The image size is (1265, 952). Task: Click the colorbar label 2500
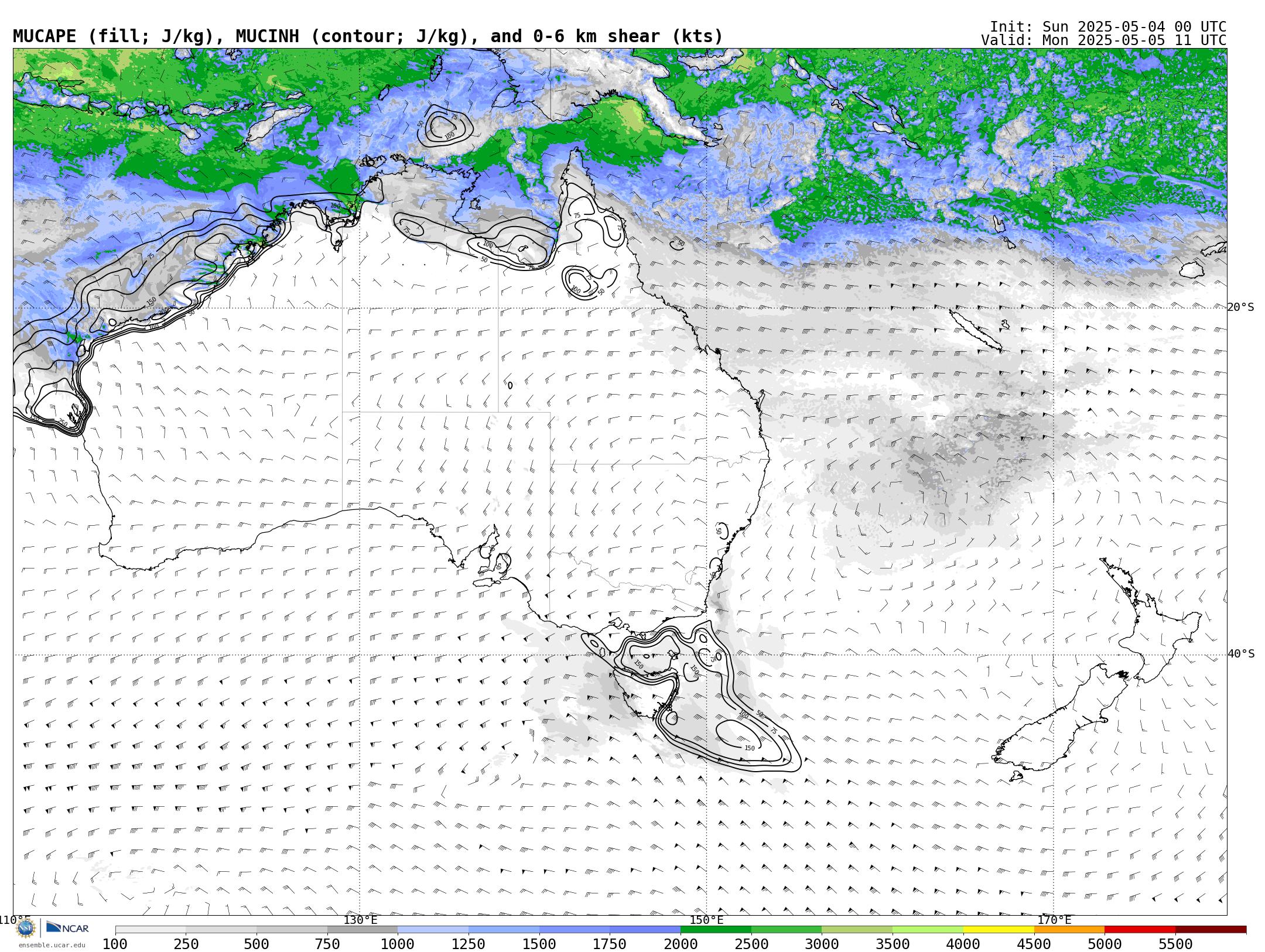pyautogui.click(x=751, y=944)
